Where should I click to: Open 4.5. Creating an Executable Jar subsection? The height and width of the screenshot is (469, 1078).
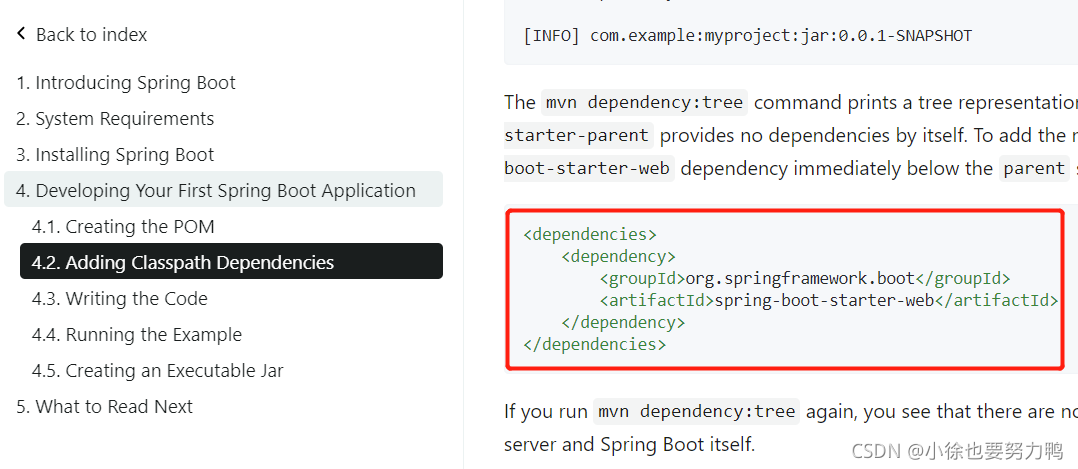(x=157, y=371)
